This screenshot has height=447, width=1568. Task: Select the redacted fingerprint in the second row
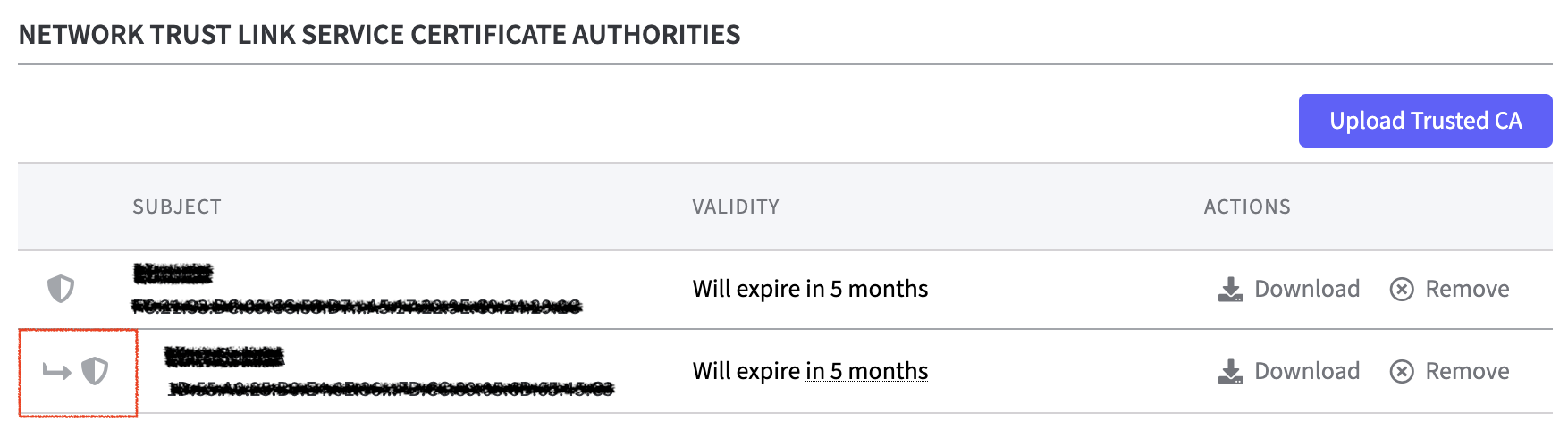391,389
